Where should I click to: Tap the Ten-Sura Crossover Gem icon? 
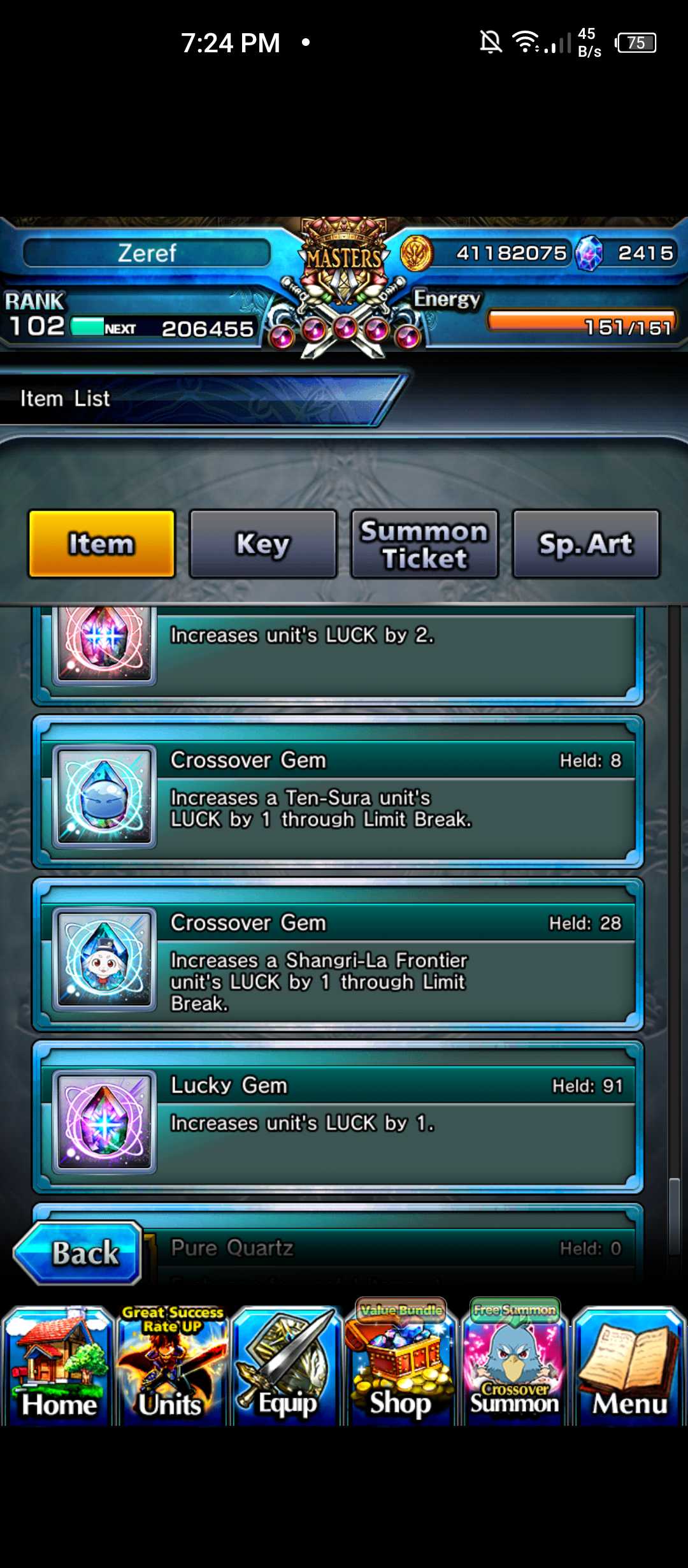(x=104, y=796)
